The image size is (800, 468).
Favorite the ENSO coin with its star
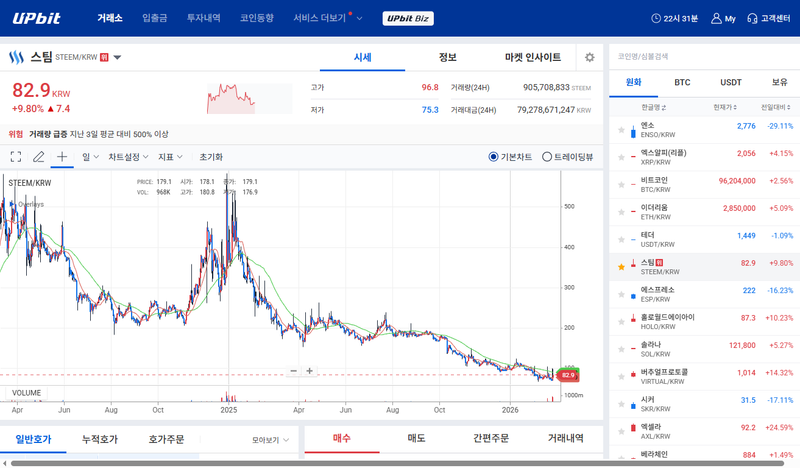coord(621,130)
